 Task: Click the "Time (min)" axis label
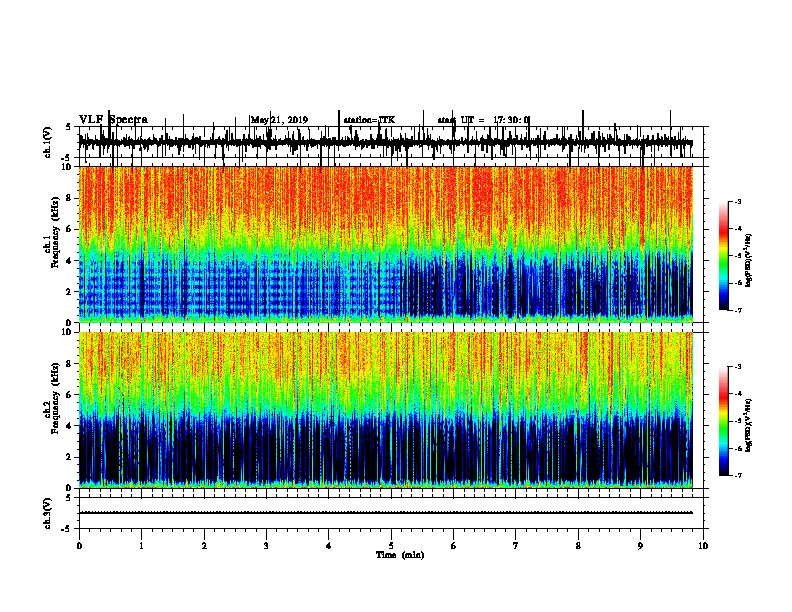[x=400, y=555]
